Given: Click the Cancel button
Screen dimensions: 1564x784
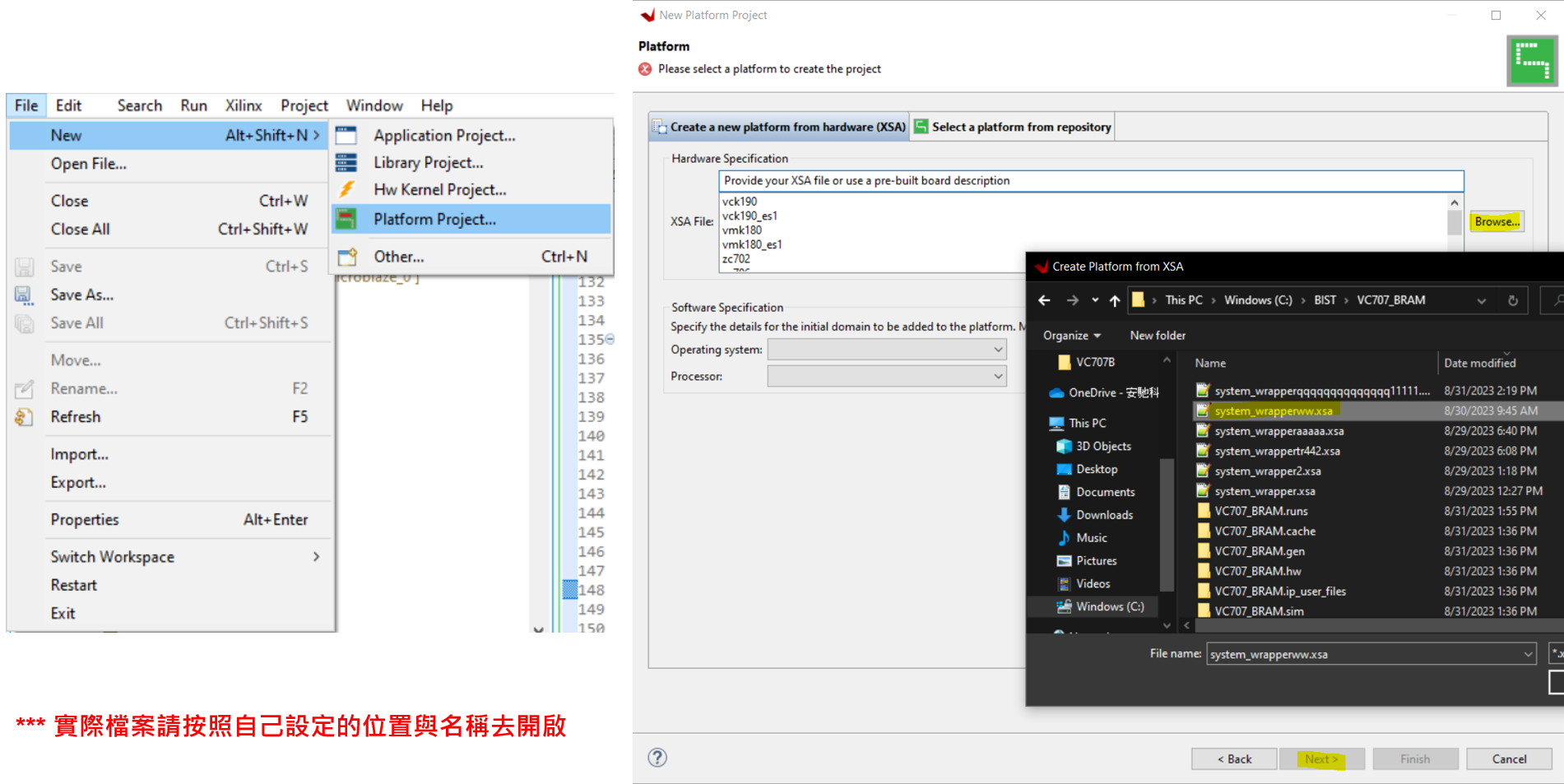Looking at the screenshot, I should click(x=1509, y=758).
